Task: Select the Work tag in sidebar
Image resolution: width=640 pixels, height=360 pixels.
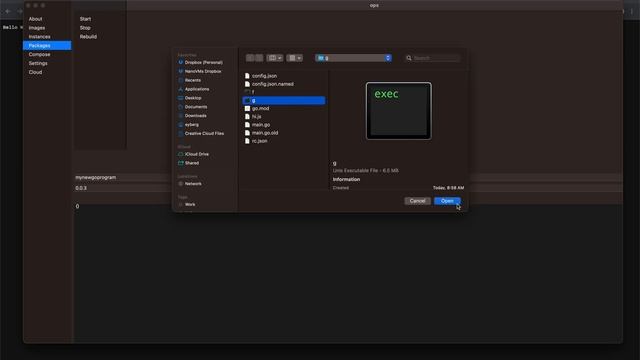Action: point(189,204)
